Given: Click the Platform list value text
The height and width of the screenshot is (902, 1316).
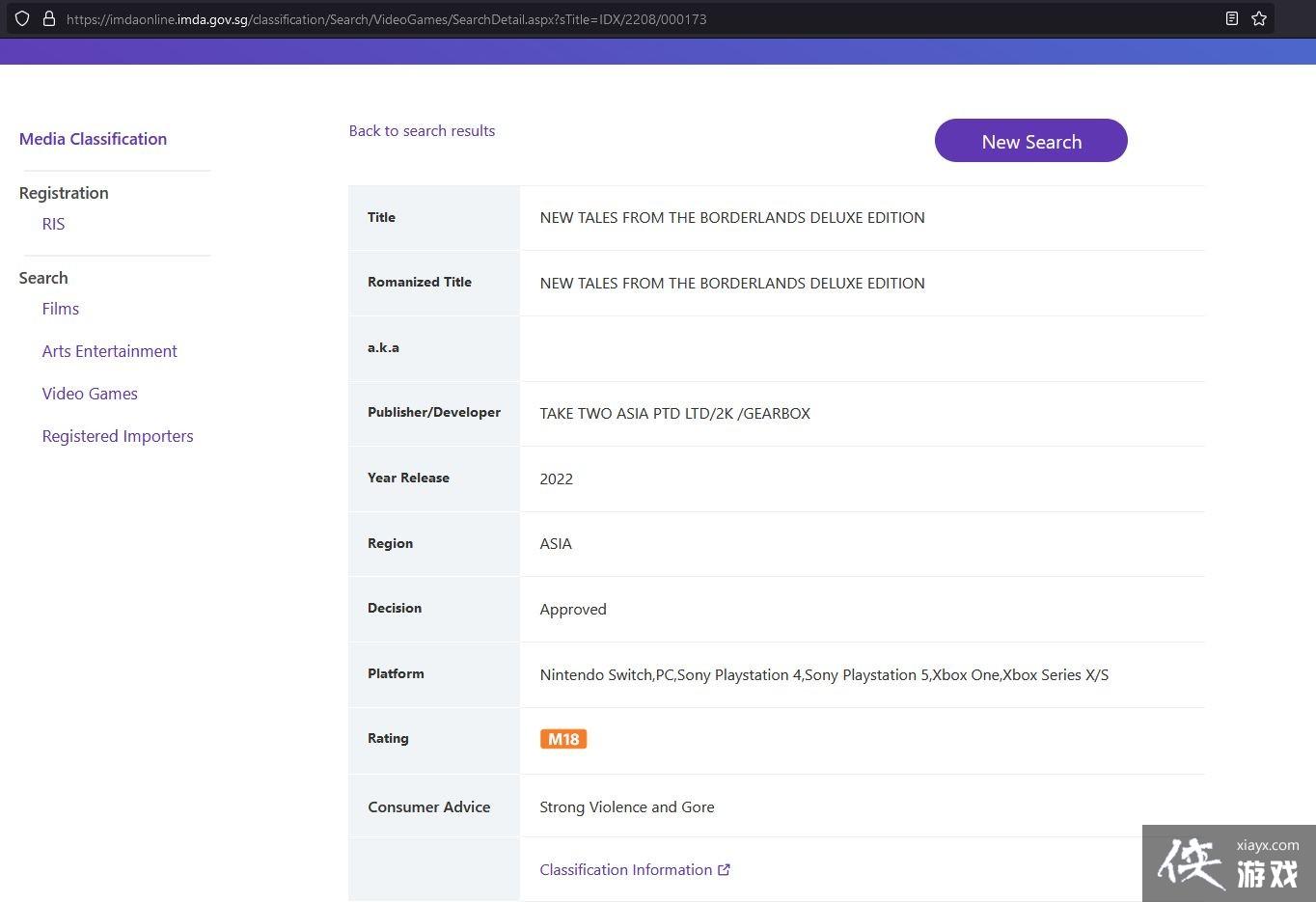Looking at the screenshot, I should pyautogui.click(x=823, y=674).
